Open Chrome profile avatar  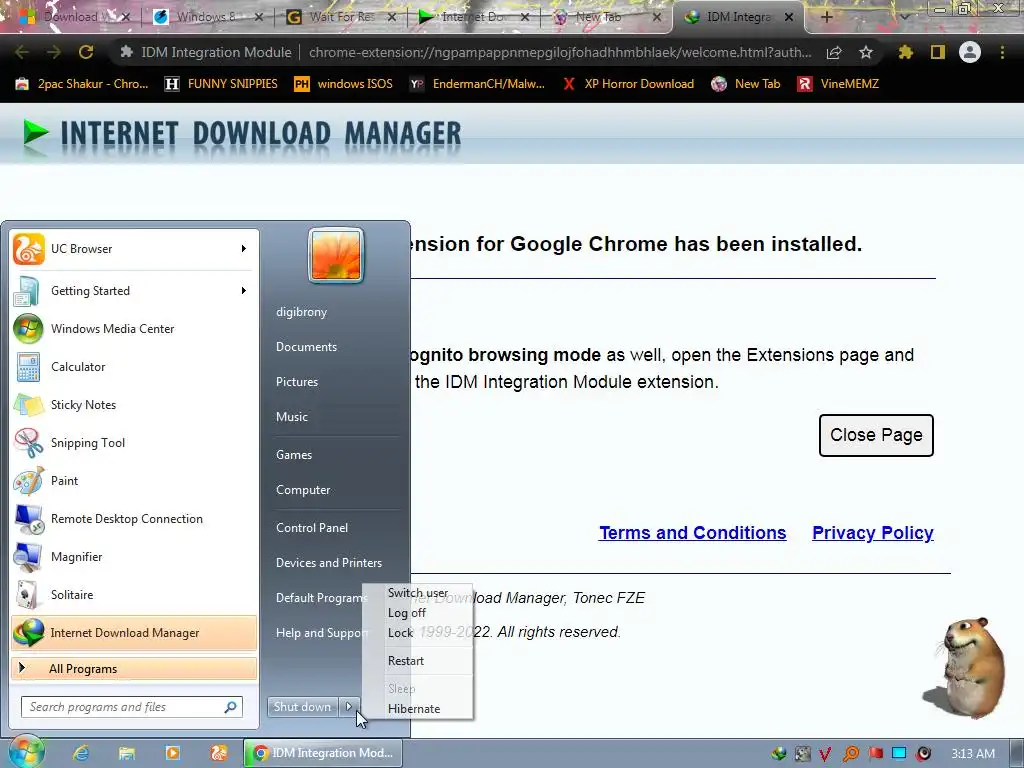970,52
